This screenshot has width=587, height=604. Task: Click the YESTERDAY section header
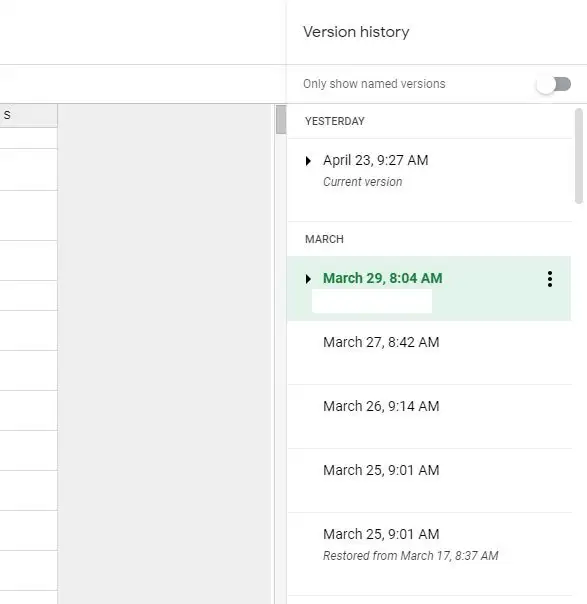[335, 121]
